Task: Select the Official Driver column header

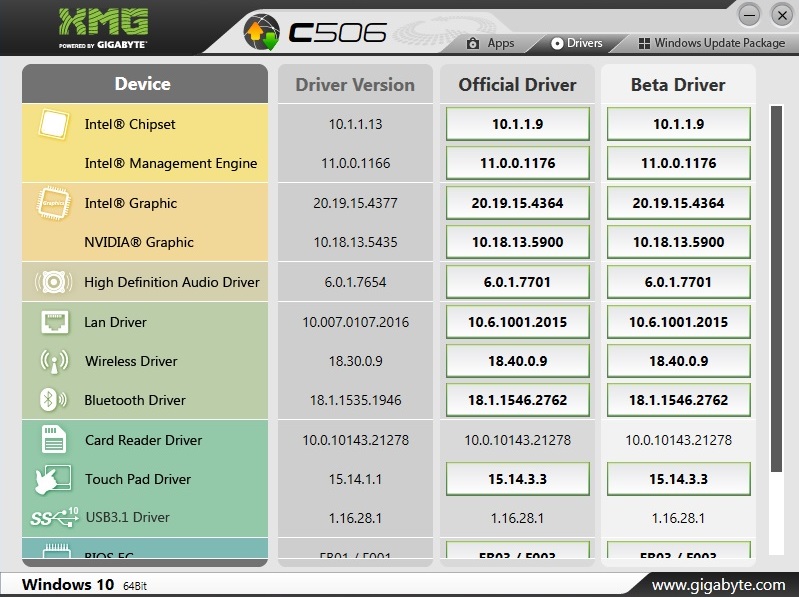Action: pyautogui.click(x=517, y=85)
